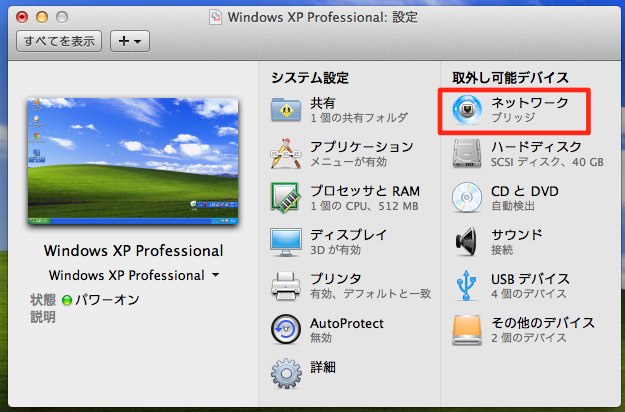Screen dimensions: 625x412
Task: Open the CD と DVD disc icon
Action: point(466,197)
